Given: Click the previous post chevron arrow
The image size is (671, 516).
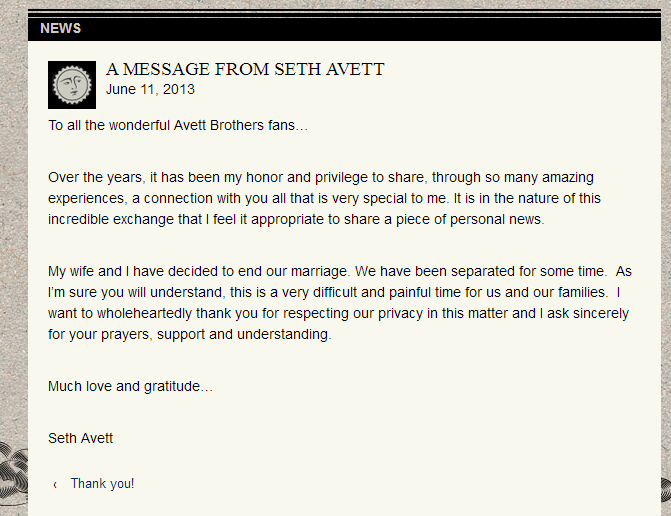Looking at the screenshot, I should 55,484.
